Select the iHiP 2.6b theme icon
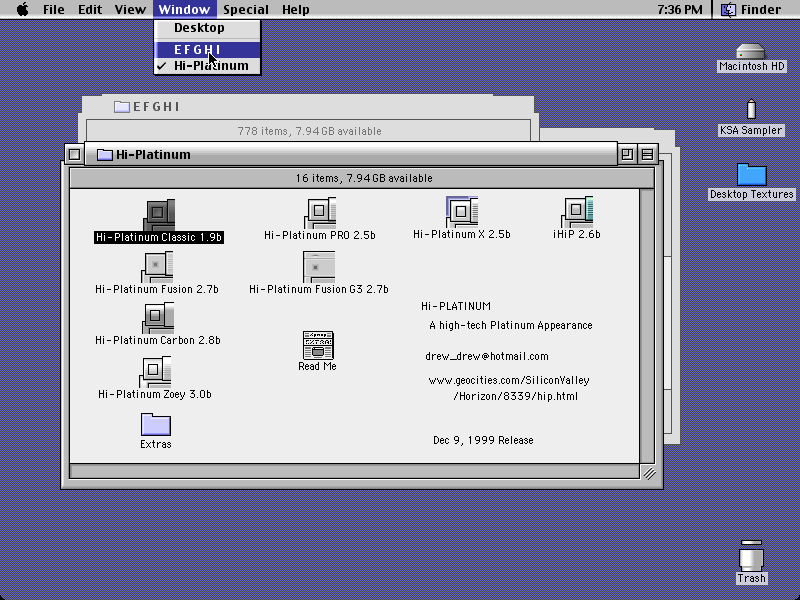 (x=577, y=212)
